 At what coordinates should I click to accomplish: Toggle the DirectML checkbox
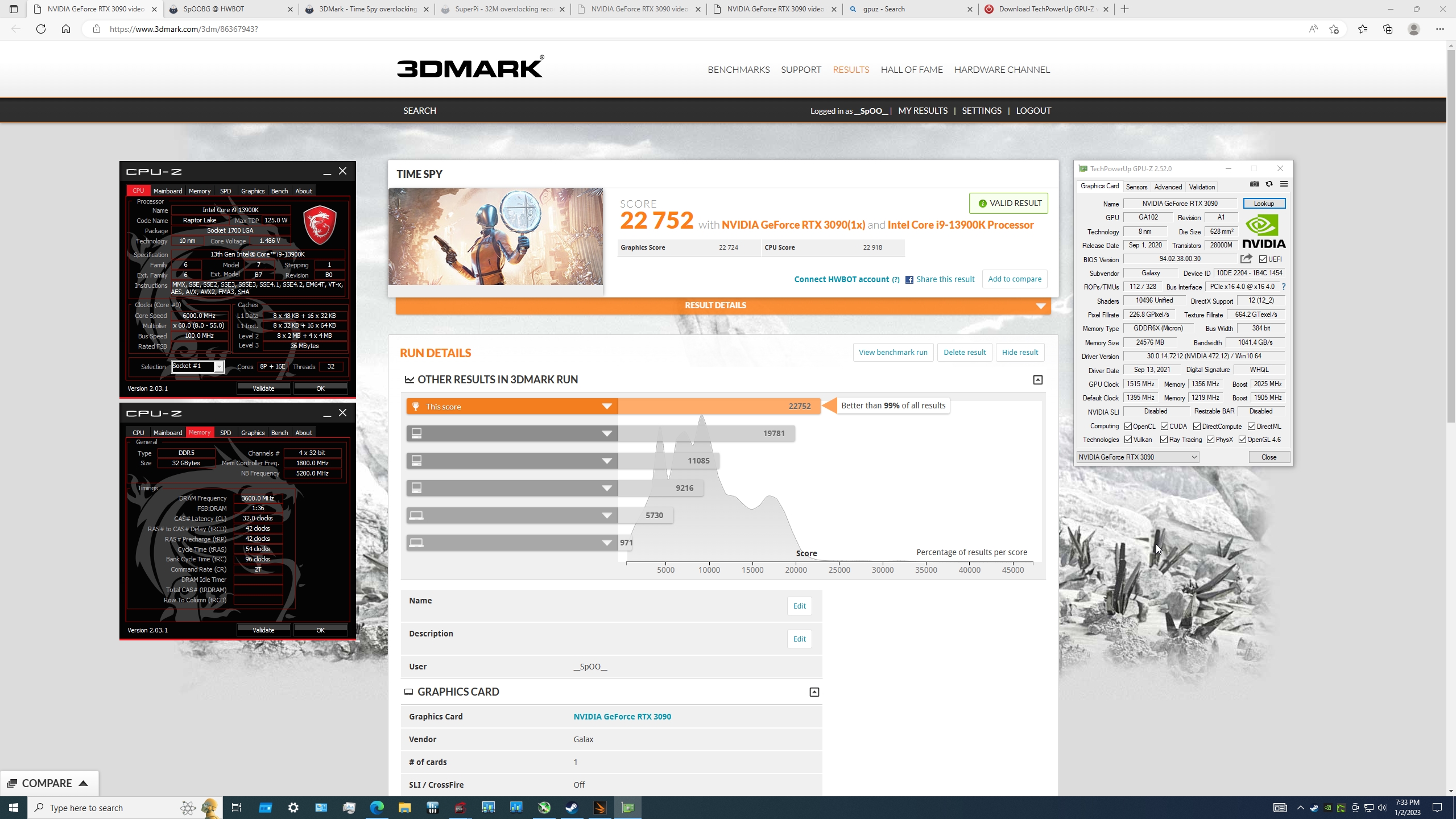coord(1251,427)
